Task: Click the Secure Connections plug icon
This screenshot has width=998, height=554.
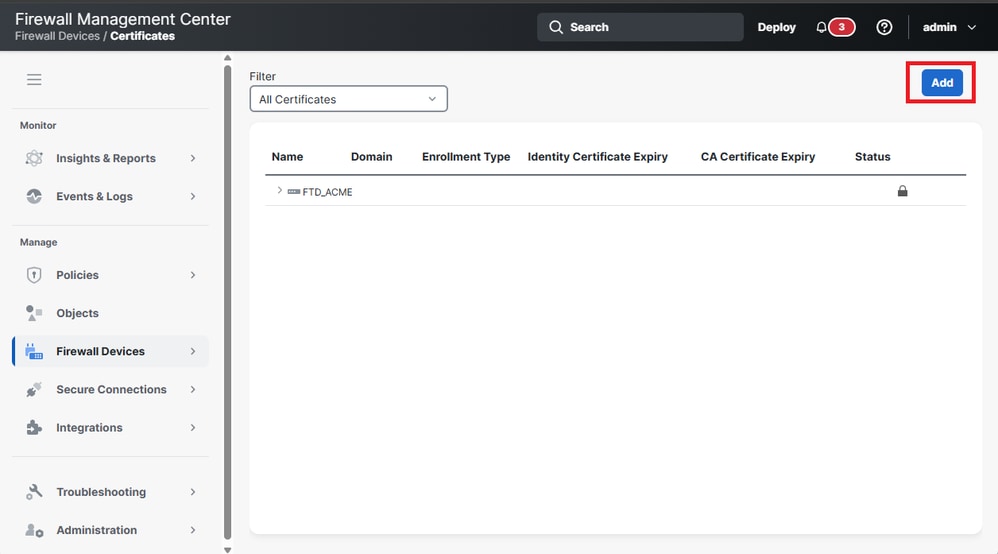Action: pyautogui.click(x=34, y=390)
